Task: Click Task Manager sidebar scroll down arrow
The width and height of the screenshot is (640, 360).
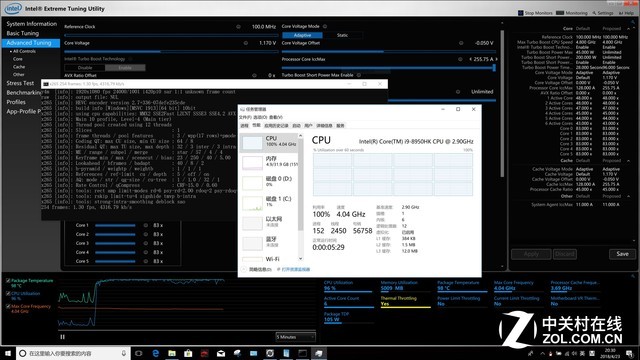Action: tap(301, 258)
